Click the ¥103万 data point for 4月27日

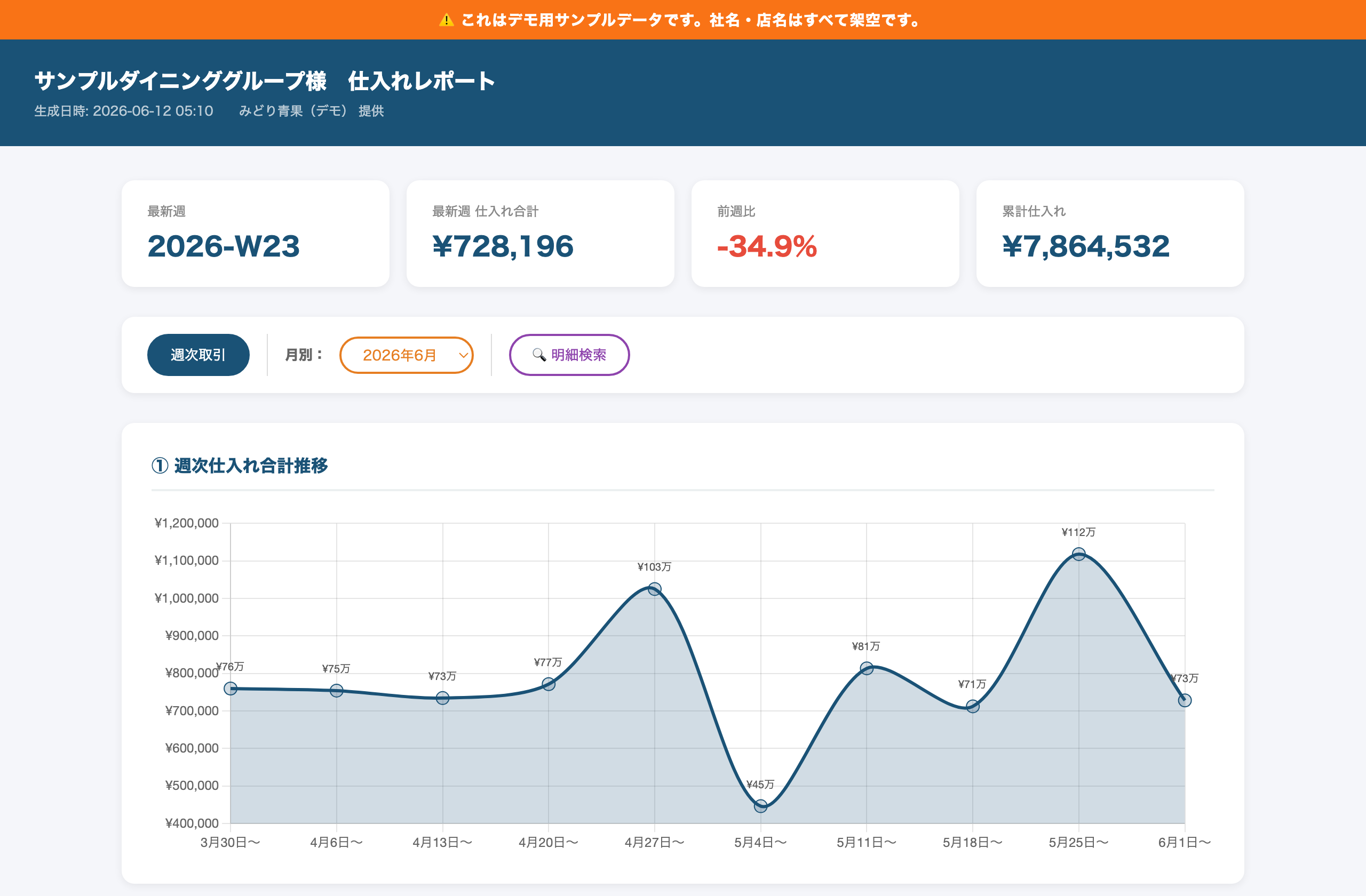point(654,589)
